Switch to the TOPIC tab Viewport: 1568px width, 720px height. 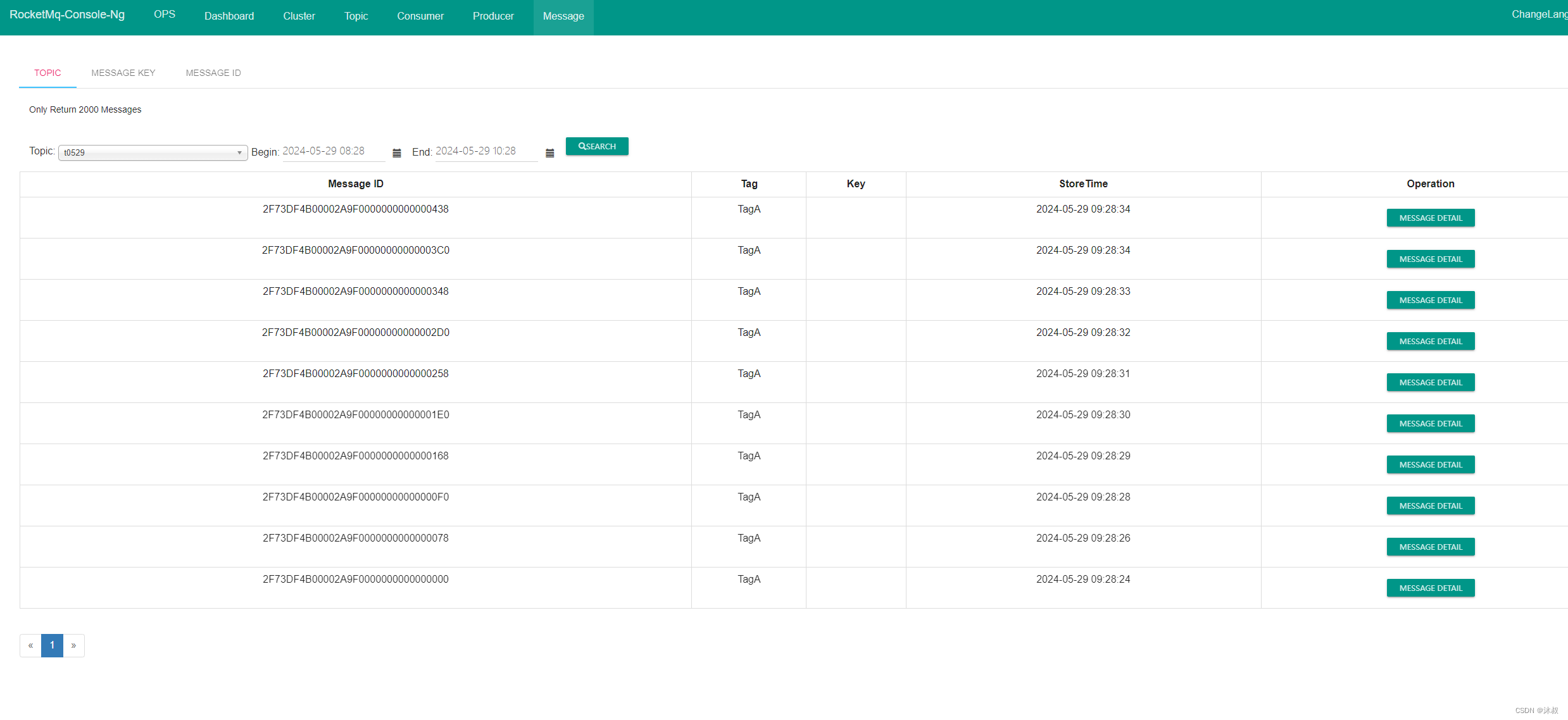tap(47, 73)
